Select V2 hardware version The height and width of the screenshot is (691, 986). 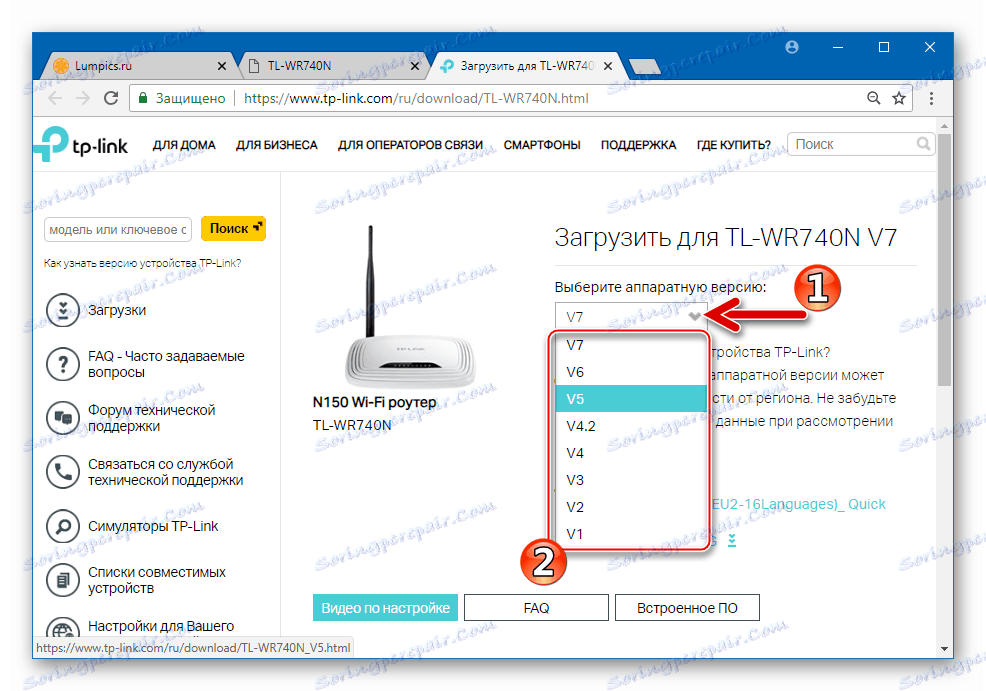click(631, 507)
